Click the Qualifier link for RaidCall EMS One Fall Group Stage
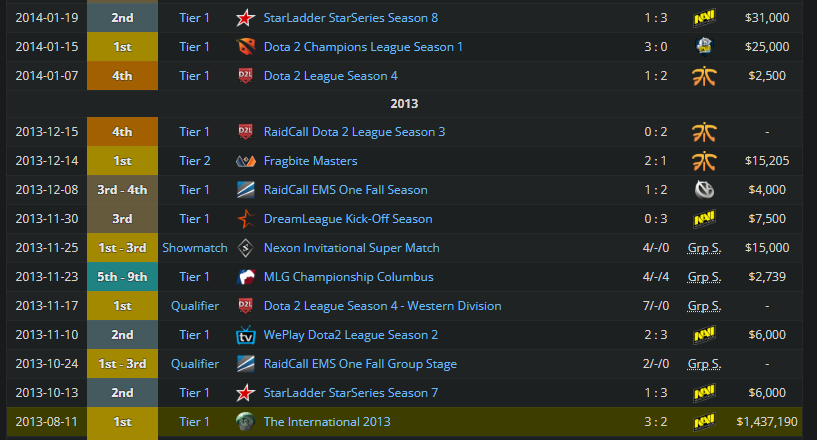Viewport: 817px width, 440px height. pyautogui.click(x=195, y=364)
